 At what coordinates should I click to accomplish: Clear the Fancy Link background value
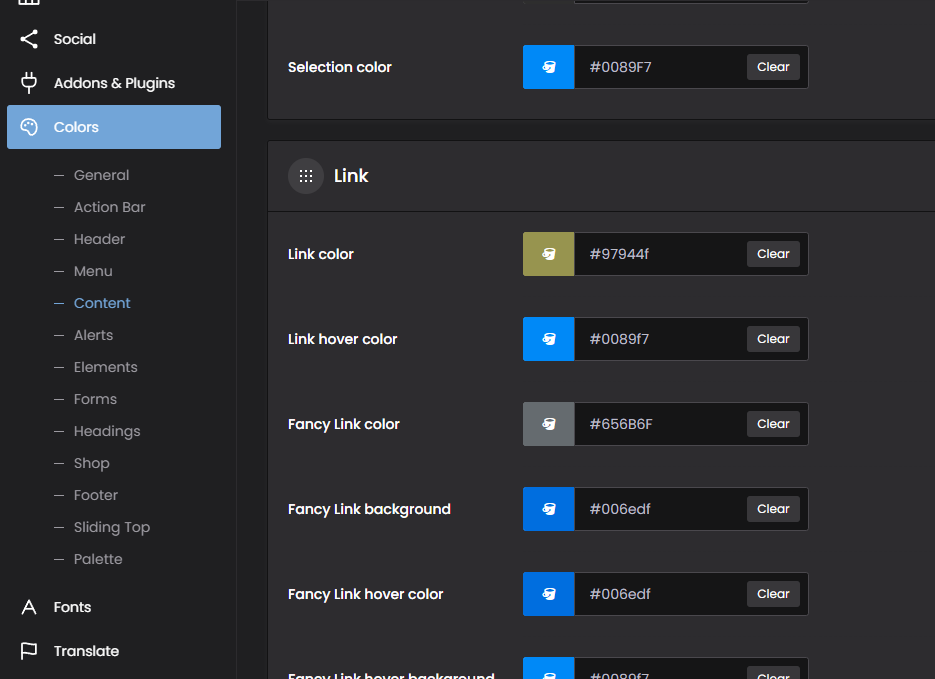pos(773,509)
